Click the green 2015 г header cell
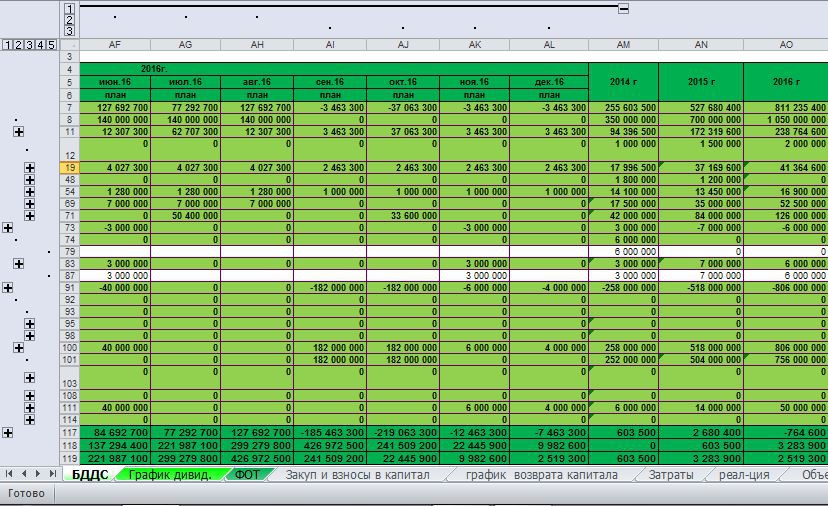The image size is (828, 506). point(700,81)
